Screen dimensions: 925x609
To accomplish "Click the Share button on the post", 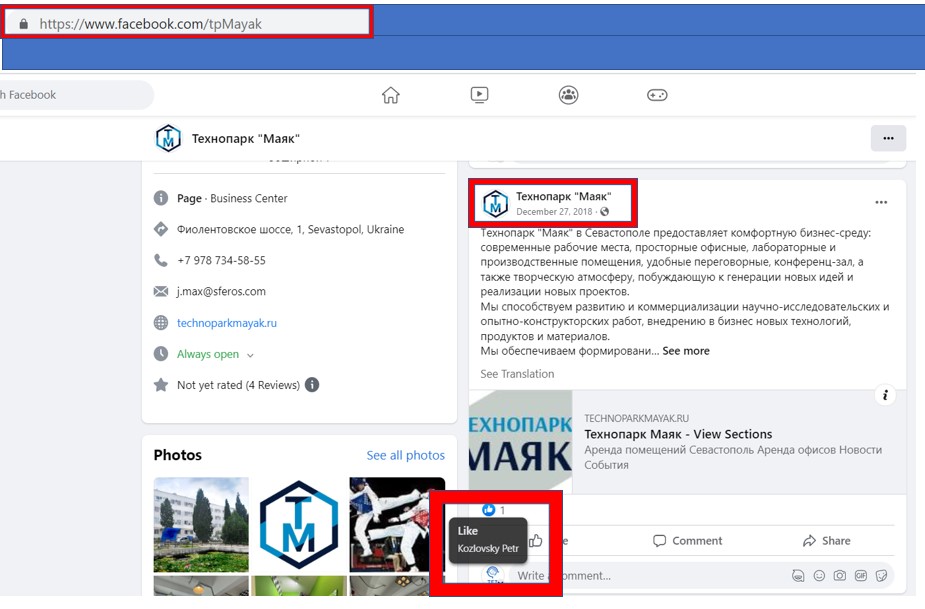I will tap(826, 541).
